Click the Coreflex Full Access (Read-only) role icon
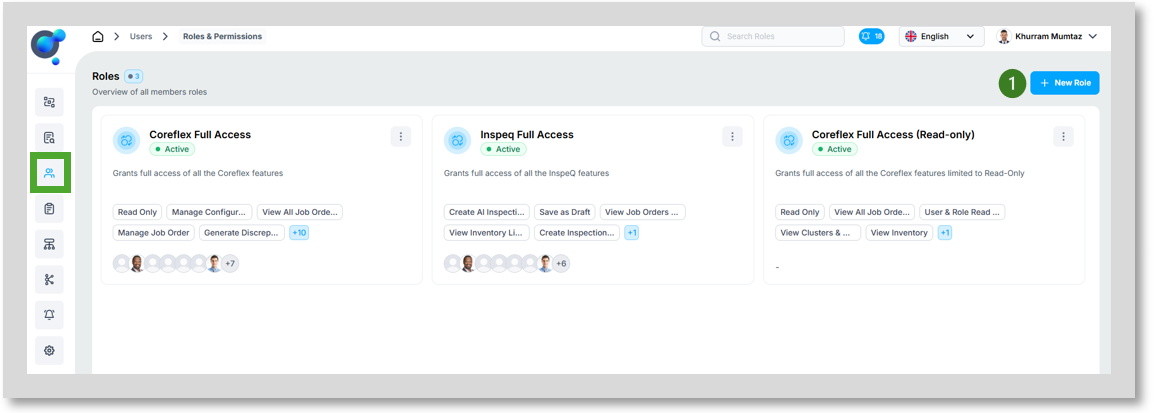Viewport: 1154px width, 413px height. (x=789, y=141)
